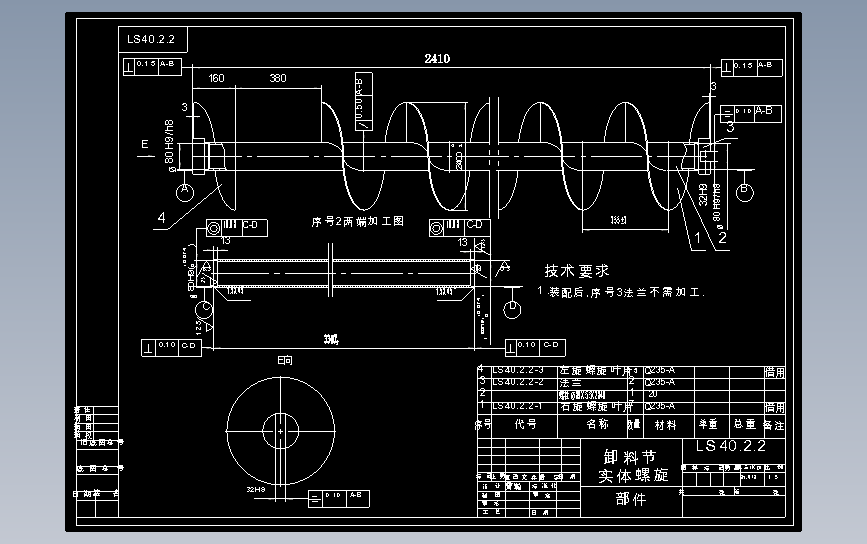The image size is (867, 544).
Task: Click the balloon number 2 near right end
Action: click(722, 238)
